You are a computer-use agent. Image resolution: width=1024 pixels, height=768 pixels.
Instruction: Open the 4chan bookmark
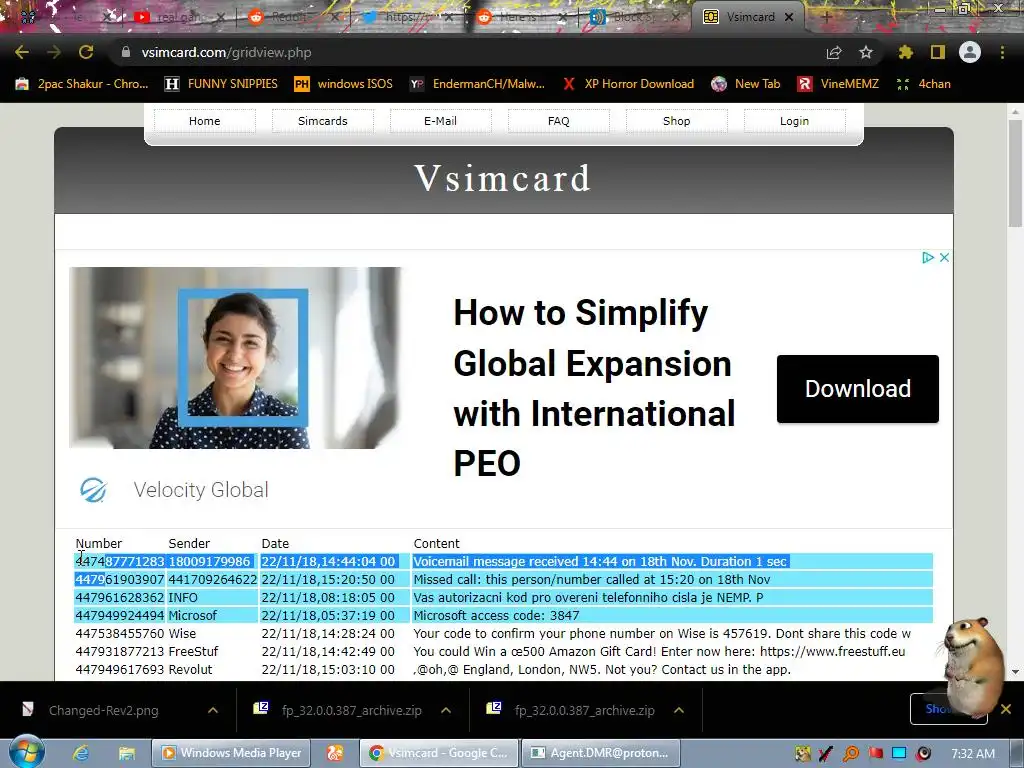[x=923, y=84]
